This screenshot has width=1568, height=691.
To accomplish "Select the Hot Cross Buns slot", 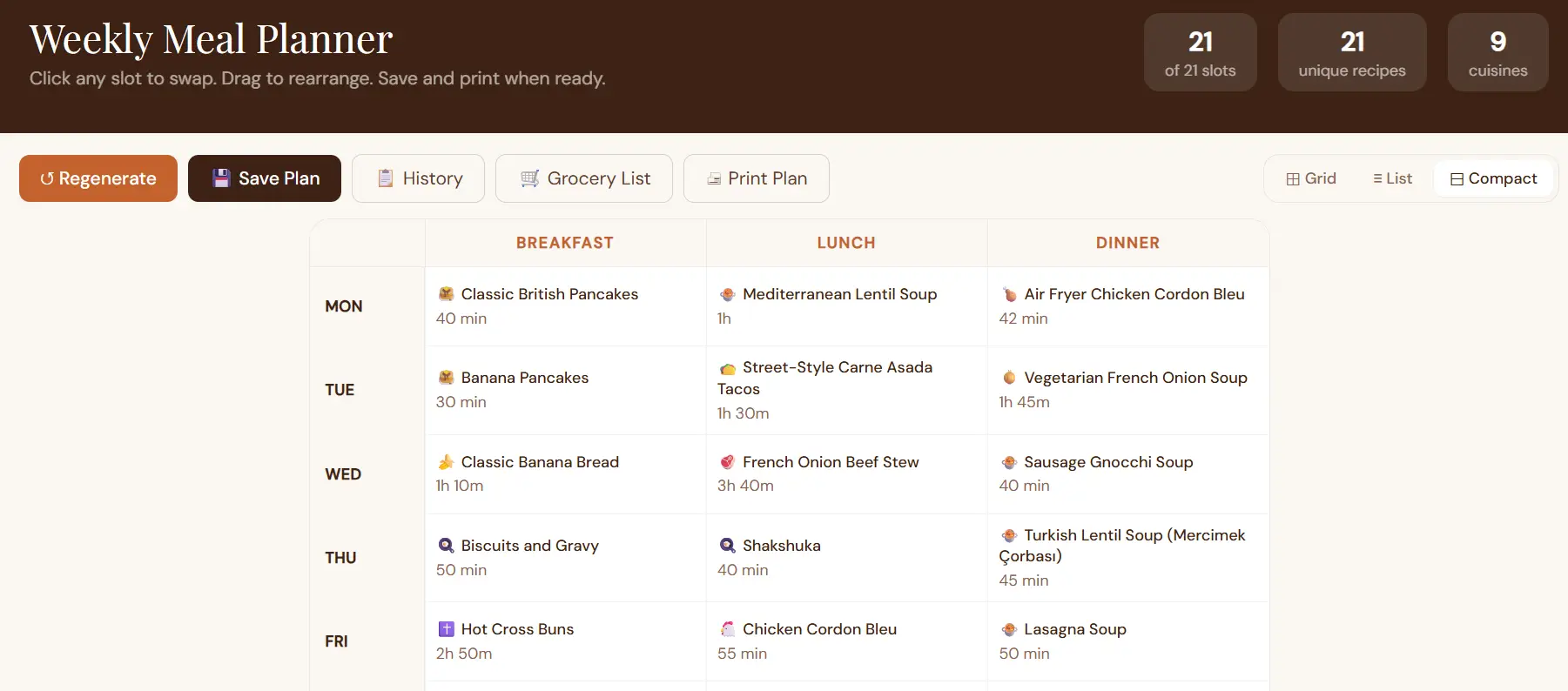I will click(x=565, y=641).
